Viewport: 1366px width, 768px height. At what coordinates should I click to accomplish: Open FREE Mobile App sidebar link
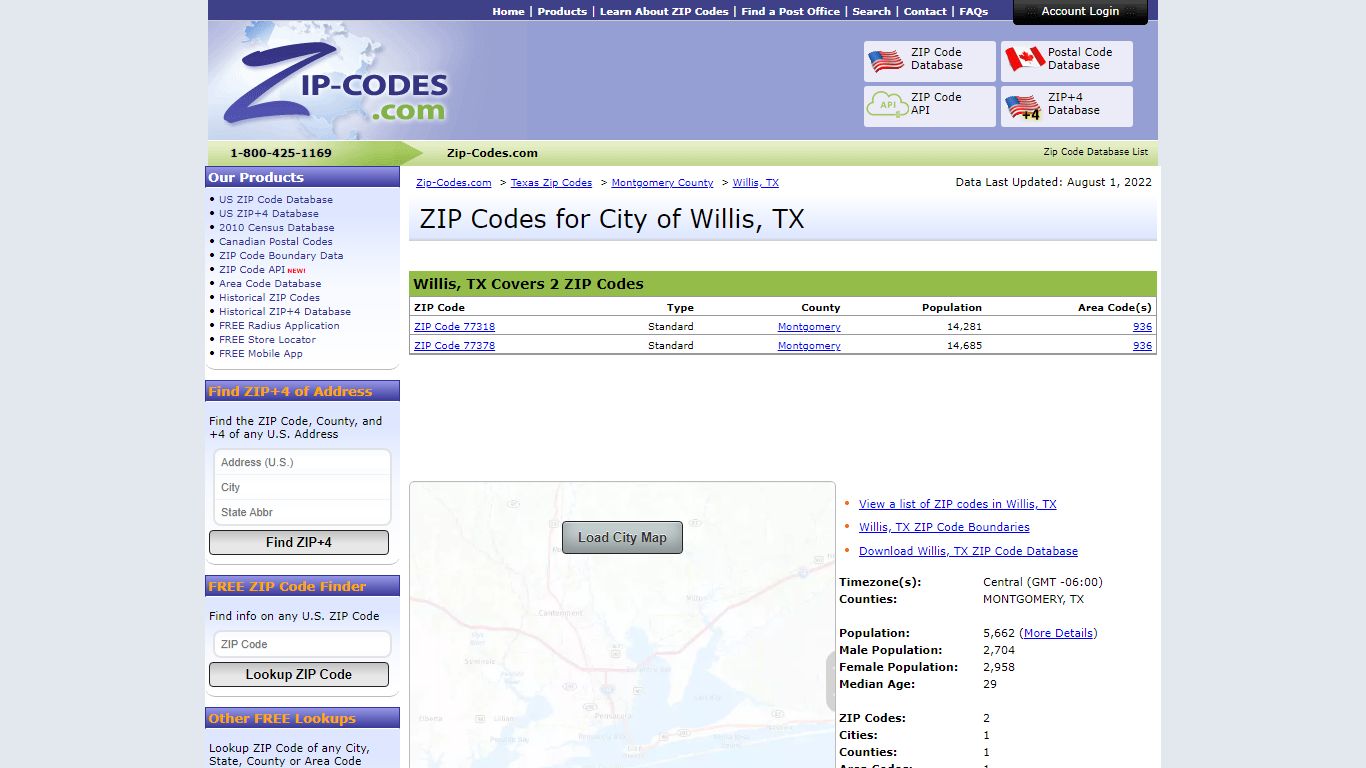[261, 354]
